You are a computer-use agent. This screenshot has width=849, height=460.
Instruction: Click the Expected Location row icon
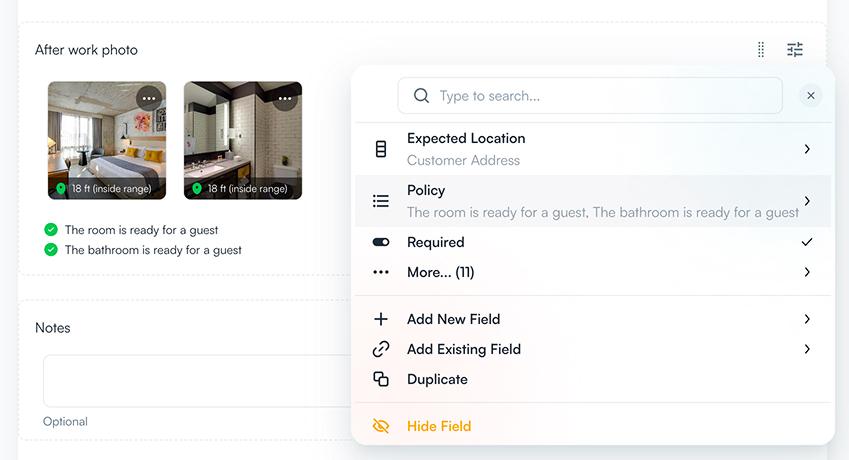tap(381, 149)
